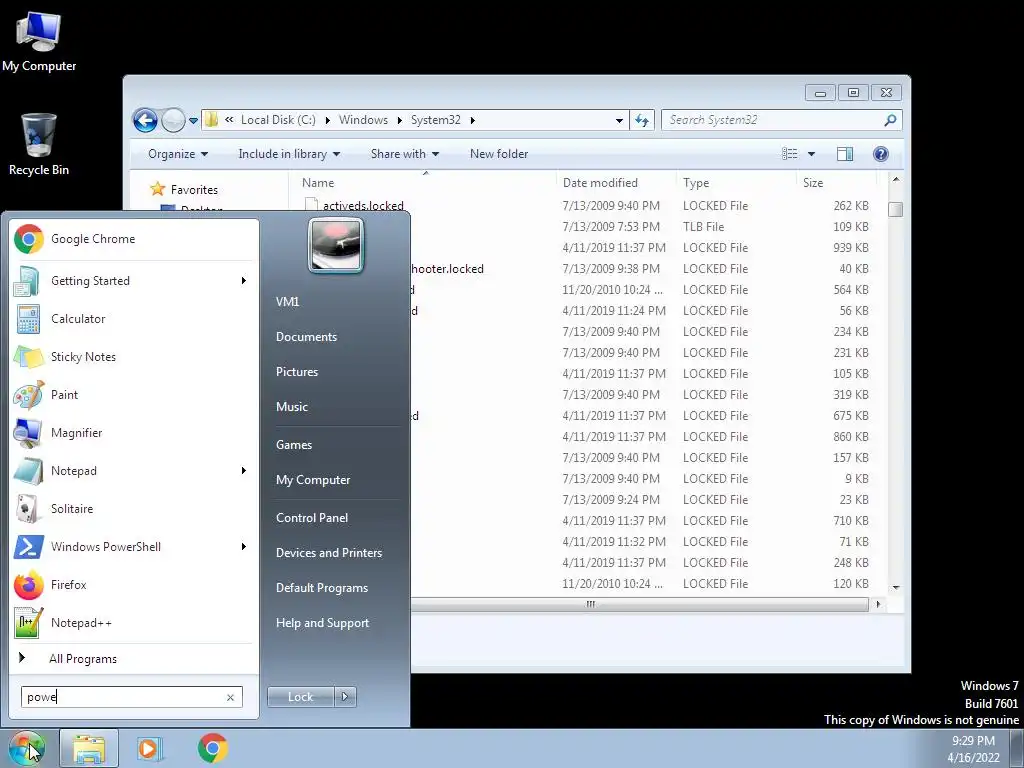Open Documents from Start menu
Viewport: 1024px width, 768px height.
(306, 337)
